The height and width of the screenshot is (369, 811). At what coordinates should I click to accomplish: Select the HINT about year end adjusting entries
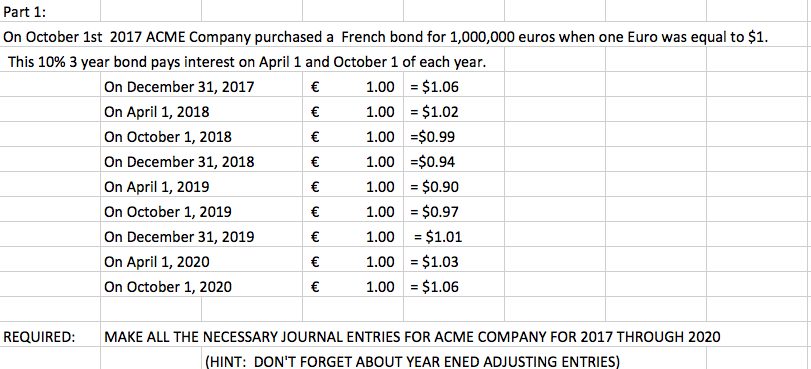point(412,361)
